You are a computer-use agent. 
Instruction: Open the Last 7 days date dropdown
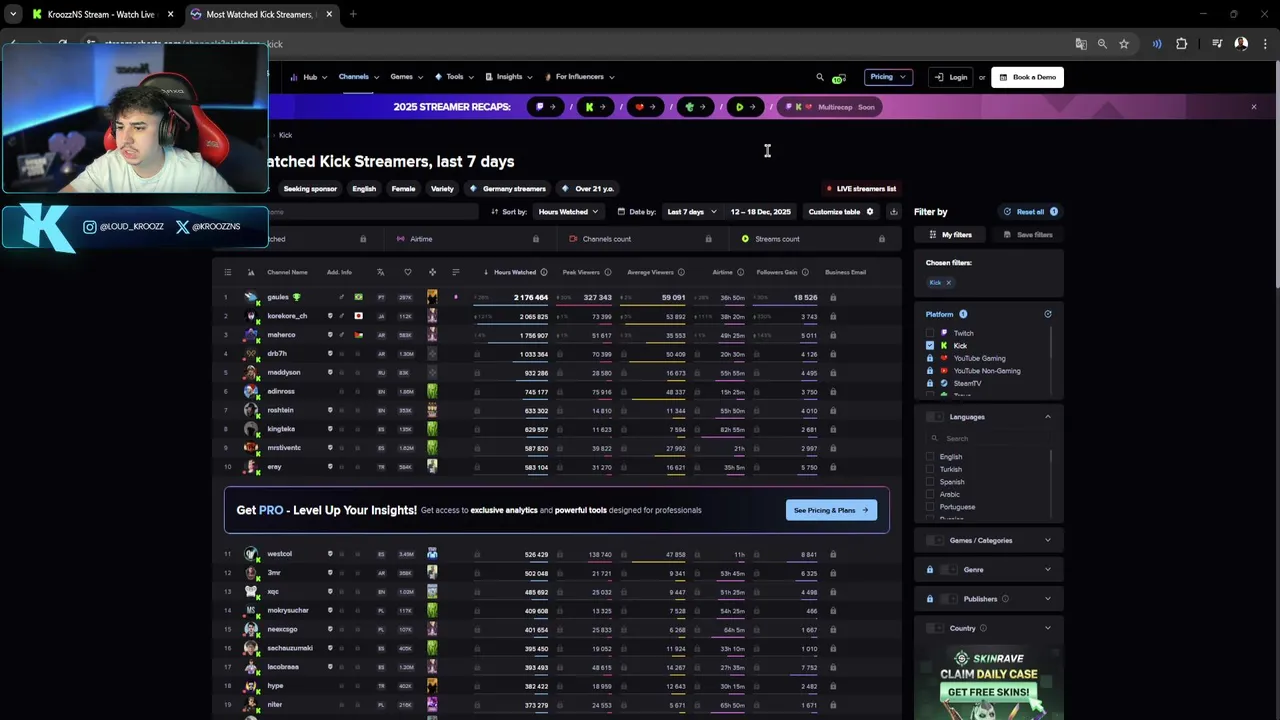(691, 212)
